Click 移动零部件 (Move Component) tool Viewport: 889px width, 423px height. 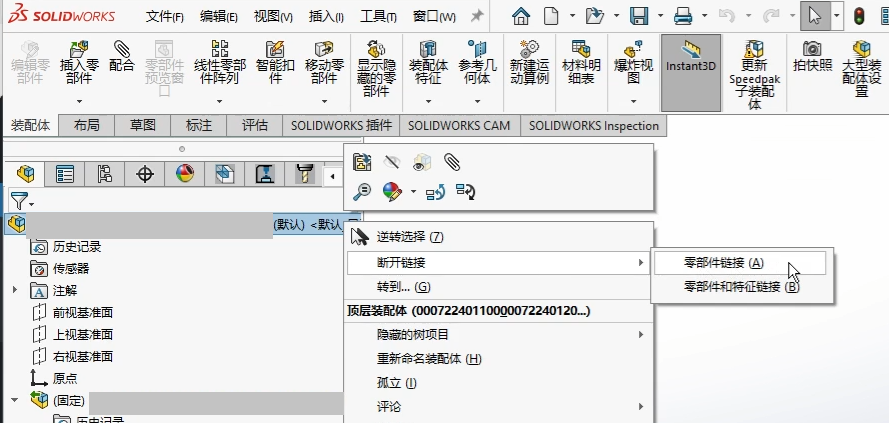point(324,62)
